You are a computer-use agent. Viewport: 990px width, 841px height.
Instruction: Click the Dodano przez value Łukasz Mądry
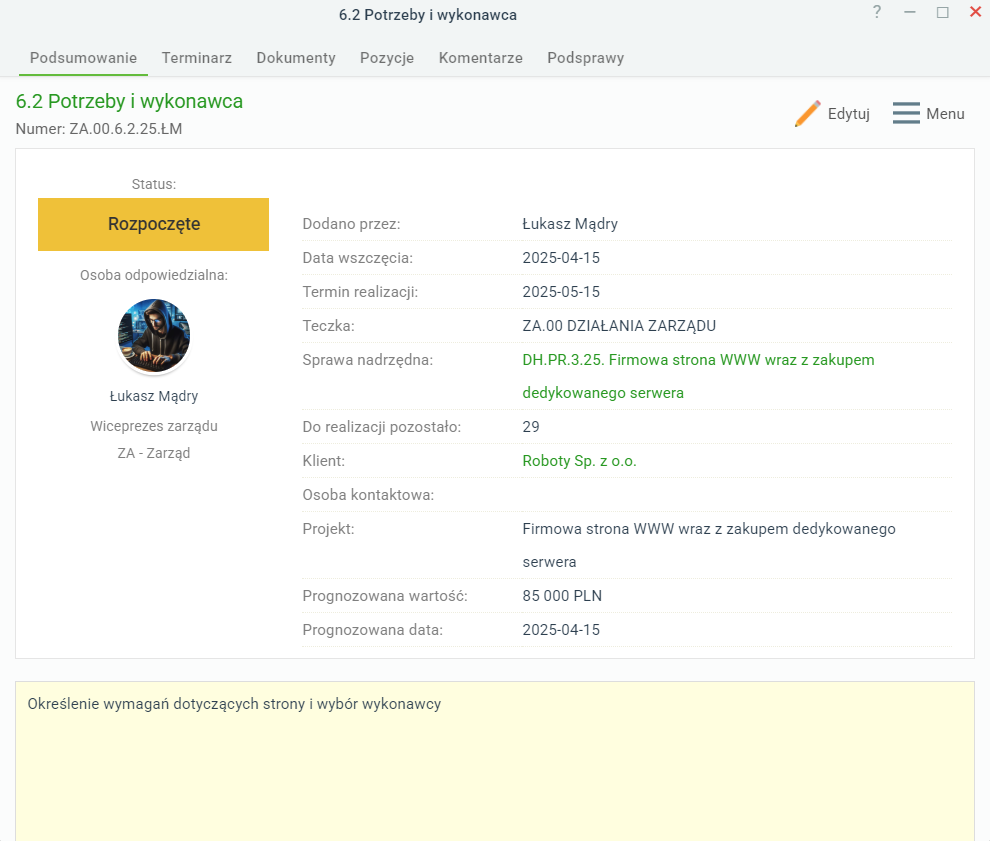click(570, 224)
